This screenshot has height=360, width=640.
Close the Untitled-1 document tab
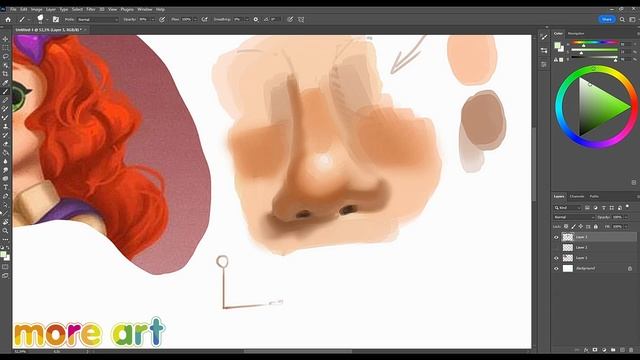click(x=85, y=30)
